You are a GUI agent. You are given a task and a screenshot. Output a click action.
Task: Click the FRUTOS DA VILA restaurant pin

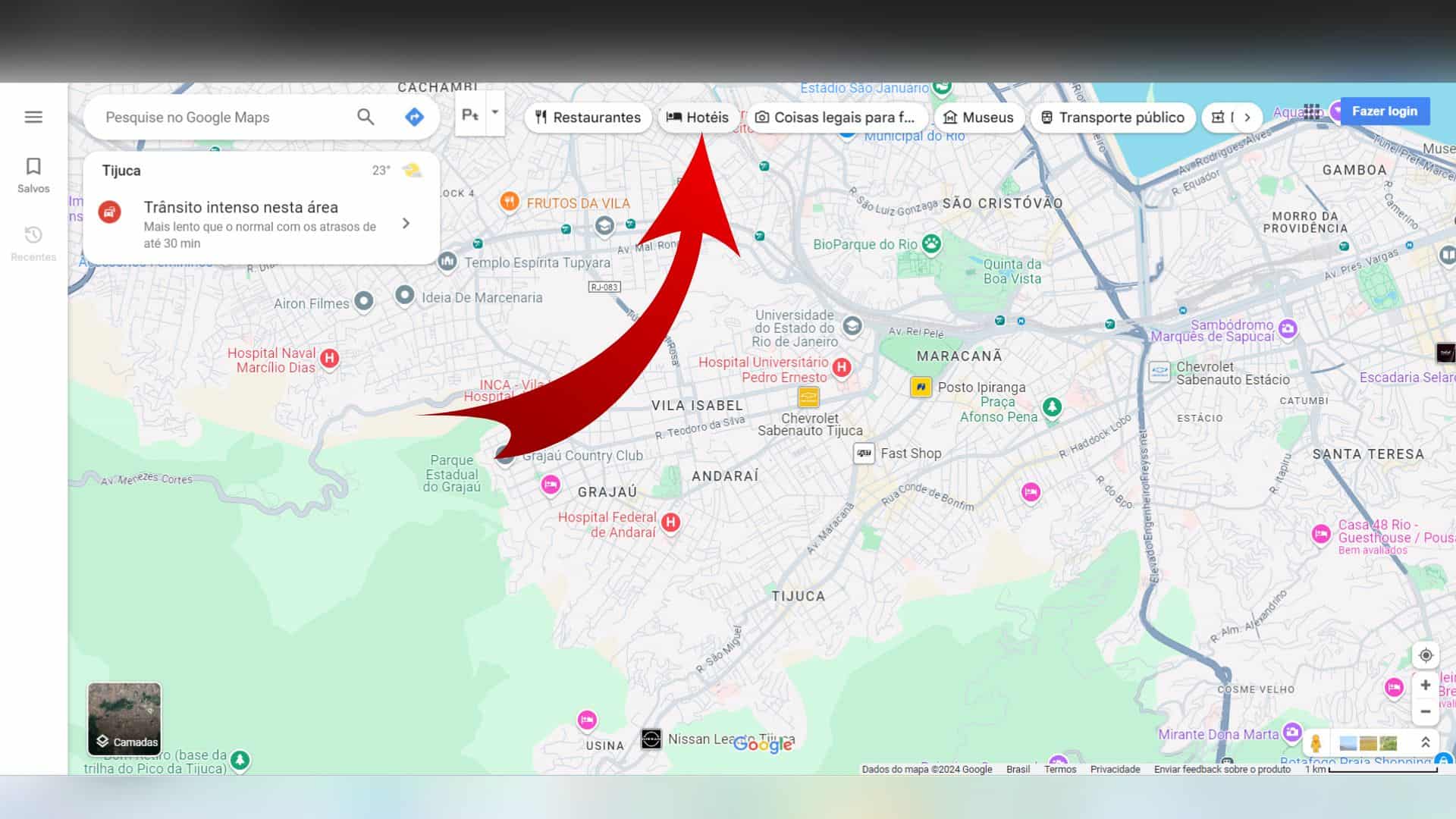[510, 201]
